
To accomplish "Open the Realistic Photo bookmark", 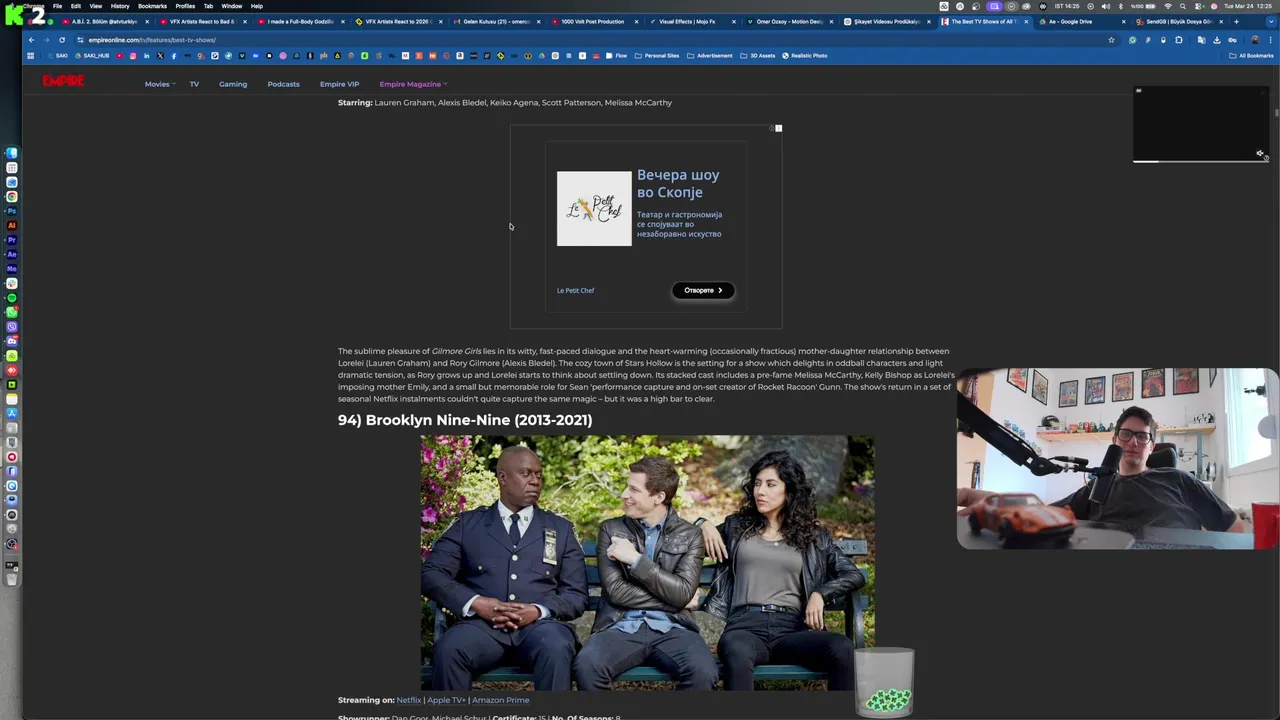I will point(805,55).
